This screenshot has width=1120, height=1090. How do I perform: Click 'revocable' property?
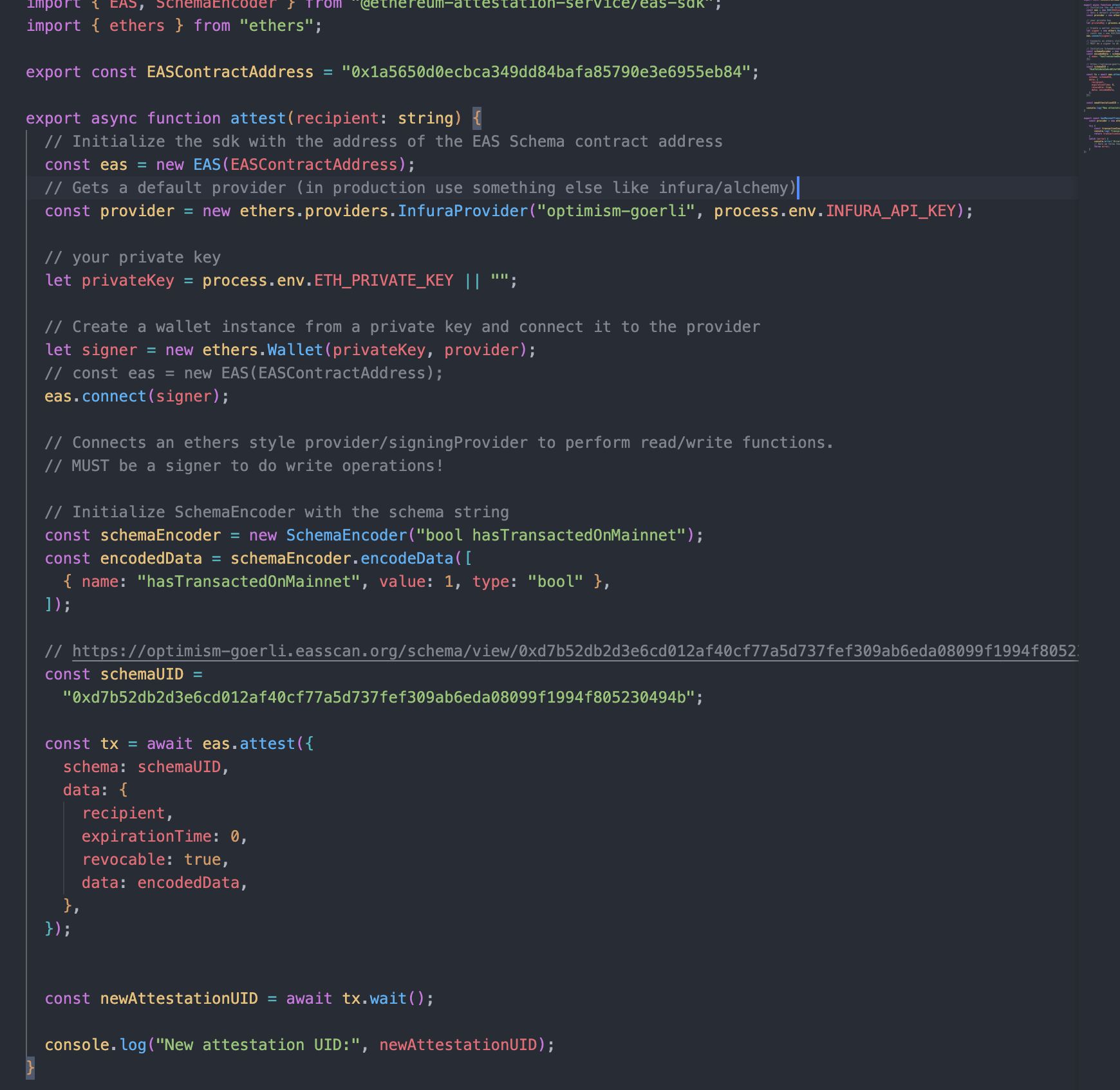pyautogui.click(x=123, y=860)
